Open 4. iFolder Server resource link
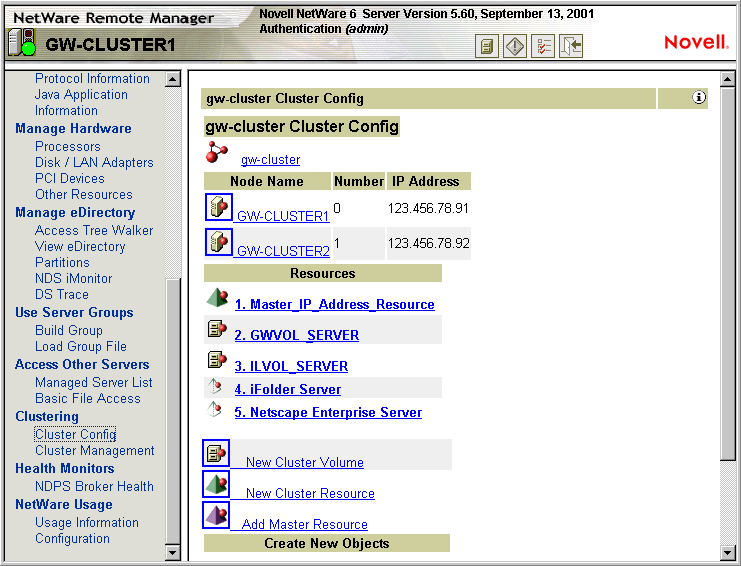Viewport: 741px width, 566px height. (x=288, y=389)
